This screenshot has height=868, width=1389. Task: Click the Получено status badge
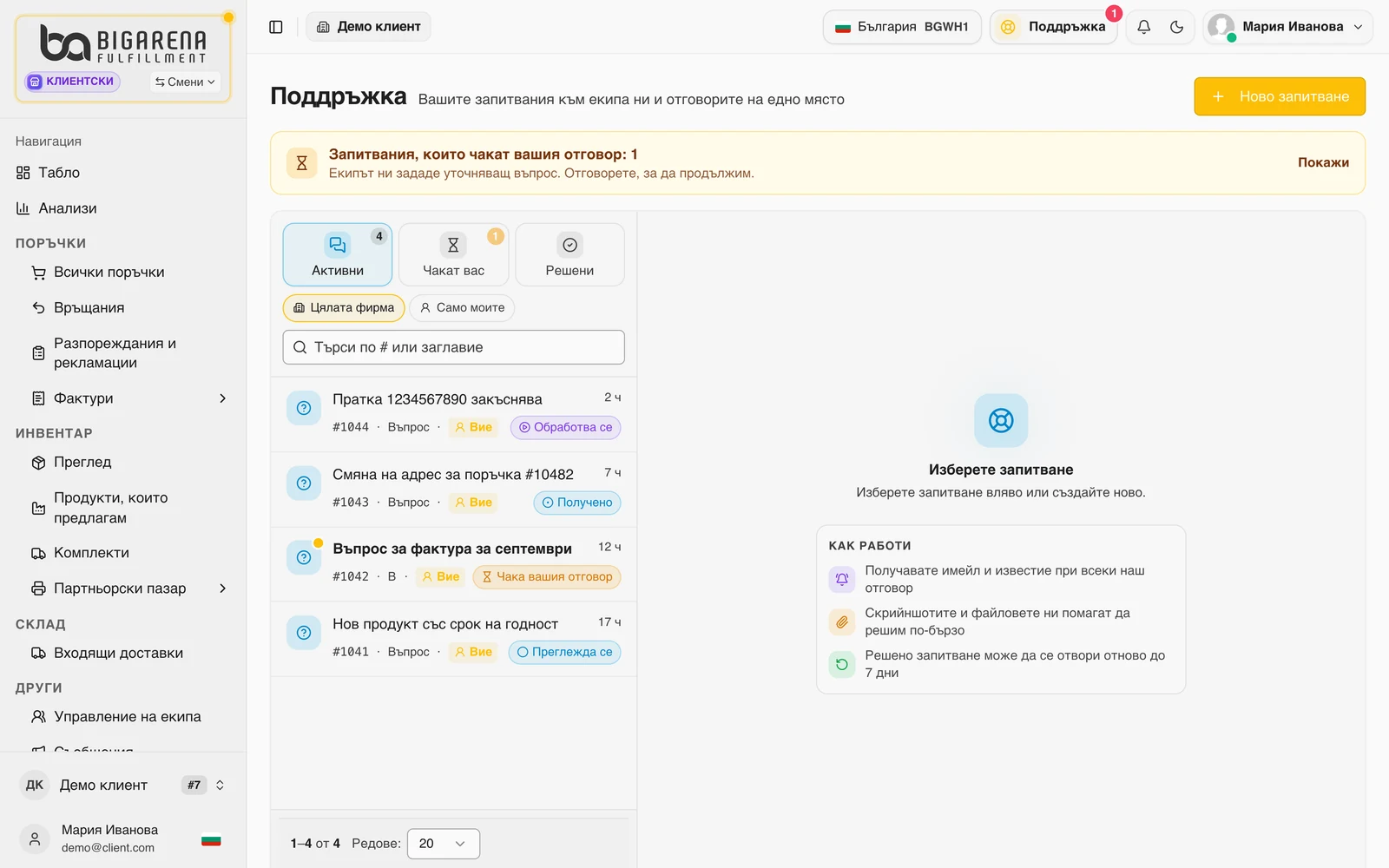(577, 502)
